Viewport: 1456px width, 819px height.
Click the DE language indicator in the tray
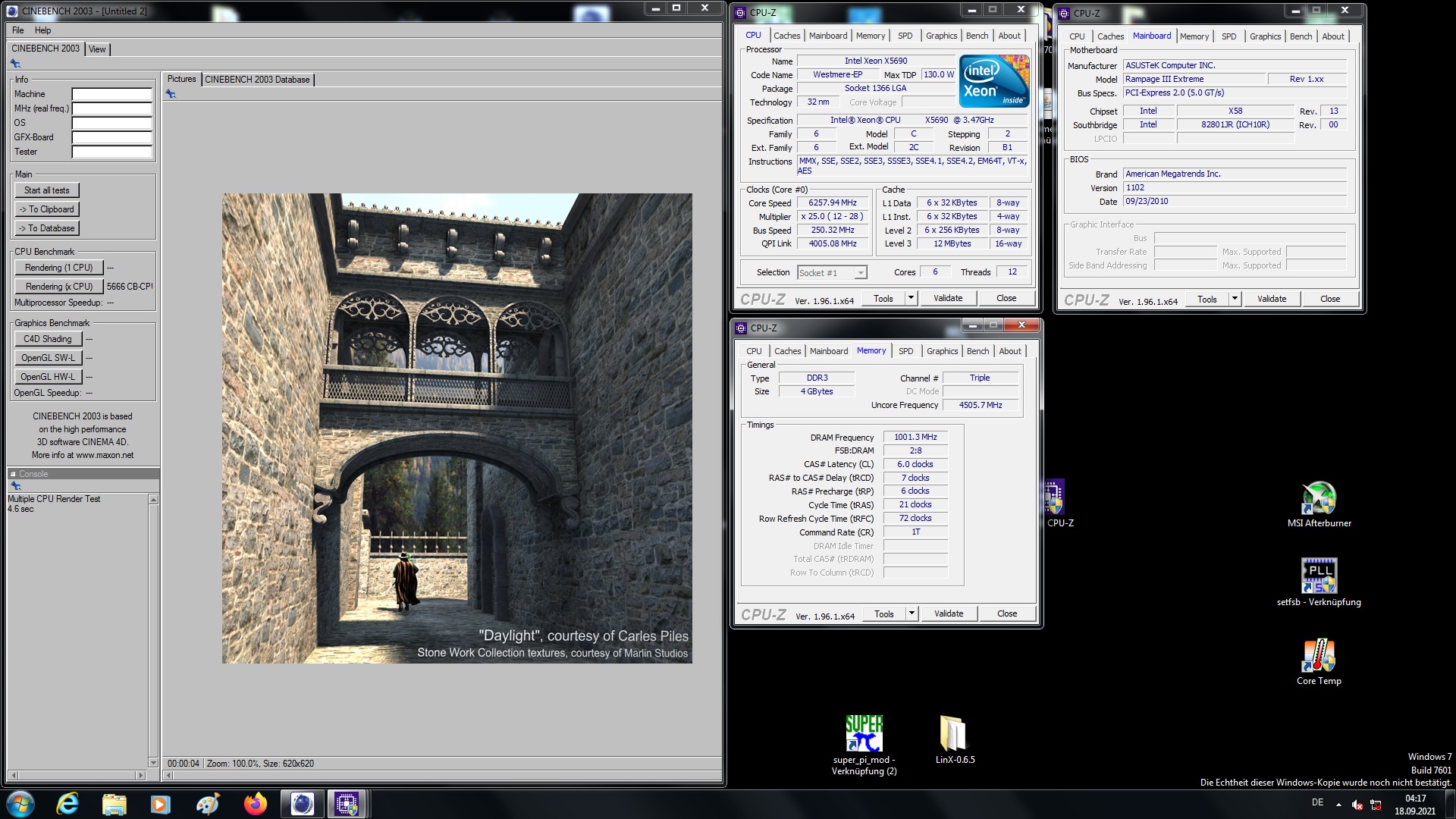pos(1317,803)
